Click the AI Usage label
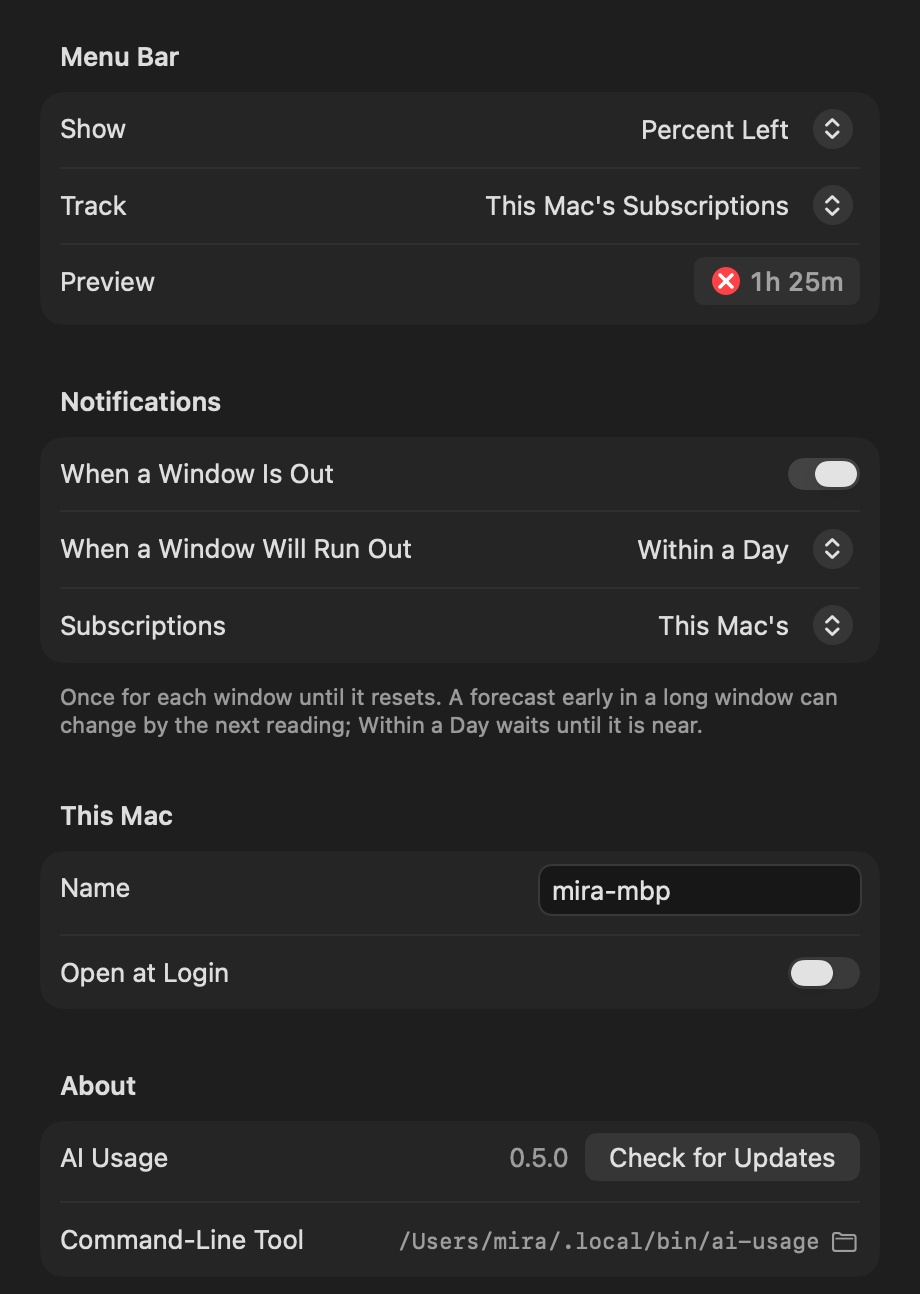 click(x=114, y=1158)
